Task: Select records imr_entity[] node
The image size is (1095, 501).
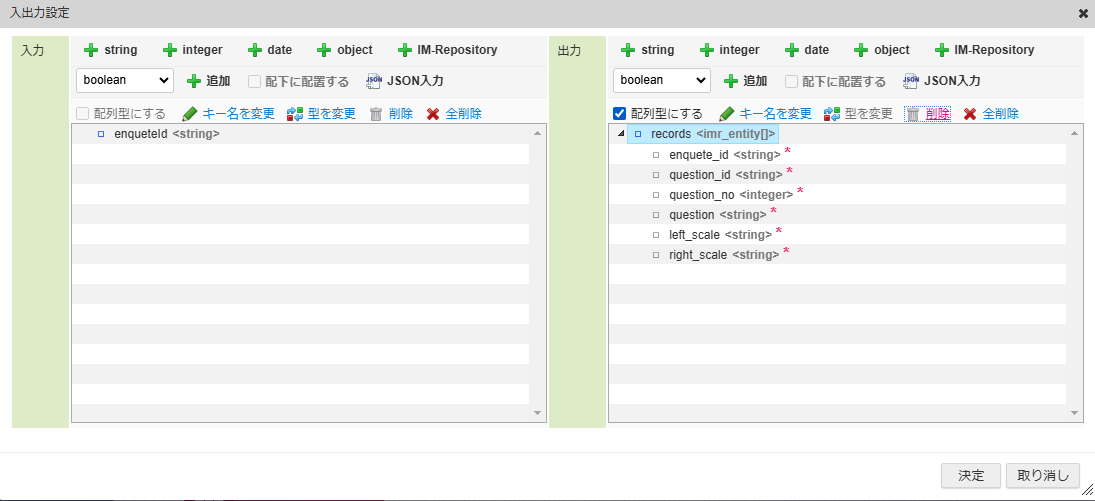Action: (703, 134)
